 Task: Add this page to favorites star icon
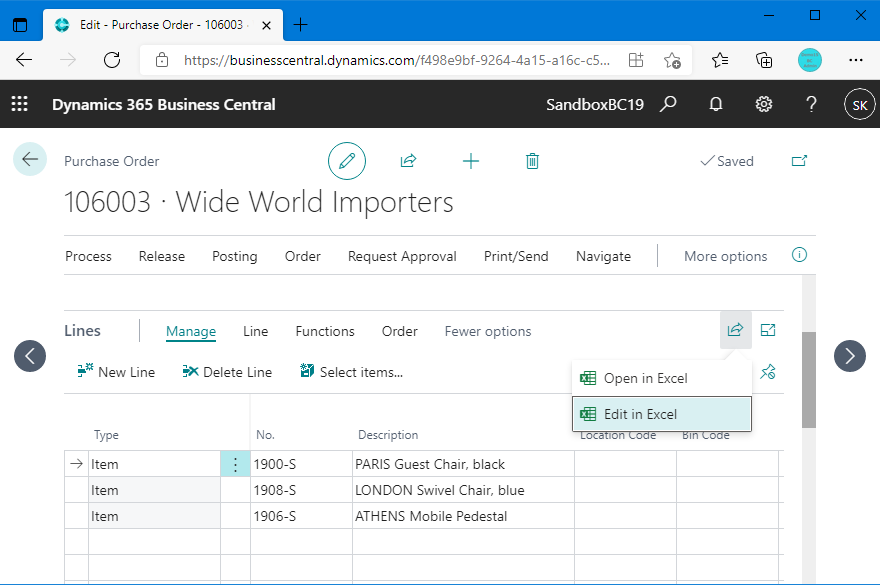point(672,60)
